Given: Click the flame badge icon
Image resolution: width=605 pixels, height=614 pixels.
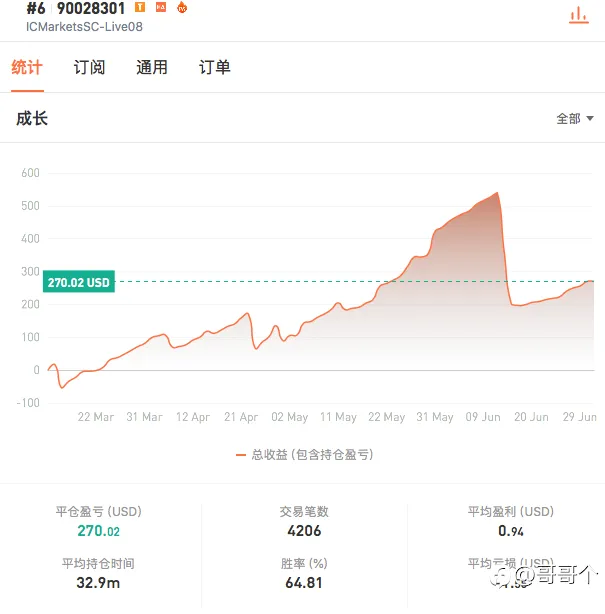Looking at the screenshot, I should click(182, 7).
